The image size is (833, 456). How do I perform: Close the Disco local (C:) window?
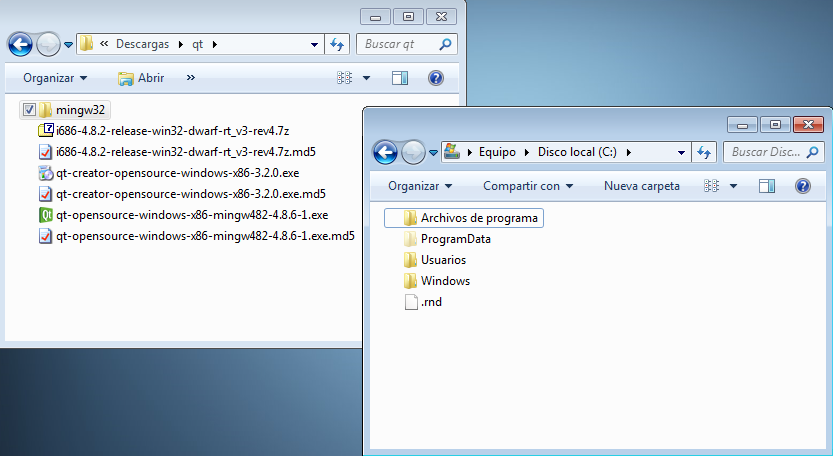coord(808,125)
